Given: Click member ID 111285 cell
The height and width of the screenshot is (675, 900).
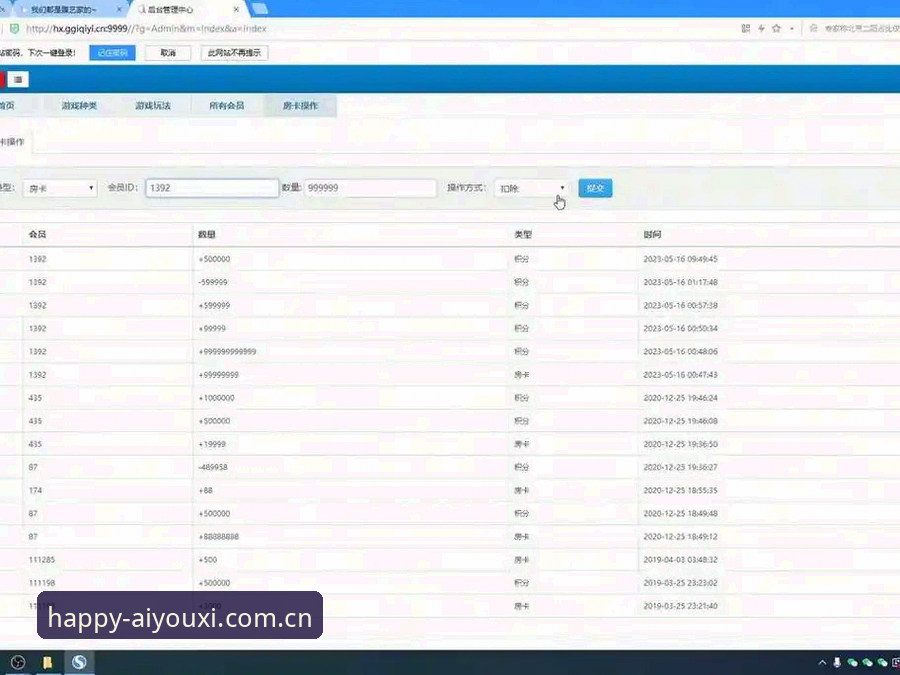Looking at the screenshot, I should (x=42, y=560).
